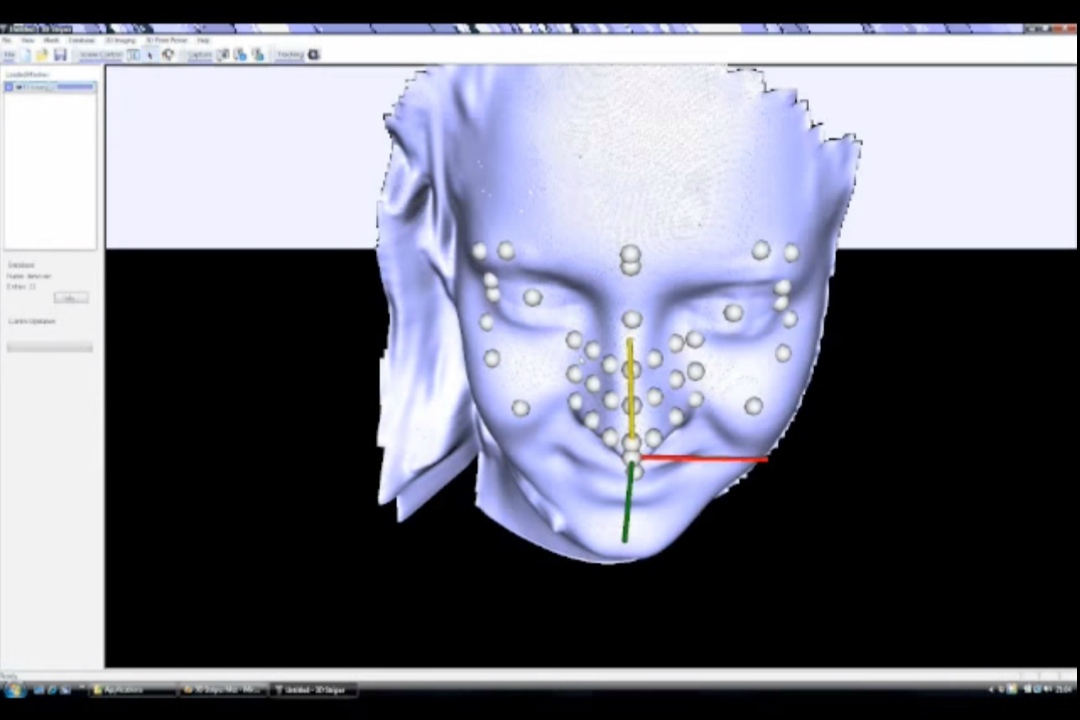
Task: Open the File menu
Action: (7, 41)
